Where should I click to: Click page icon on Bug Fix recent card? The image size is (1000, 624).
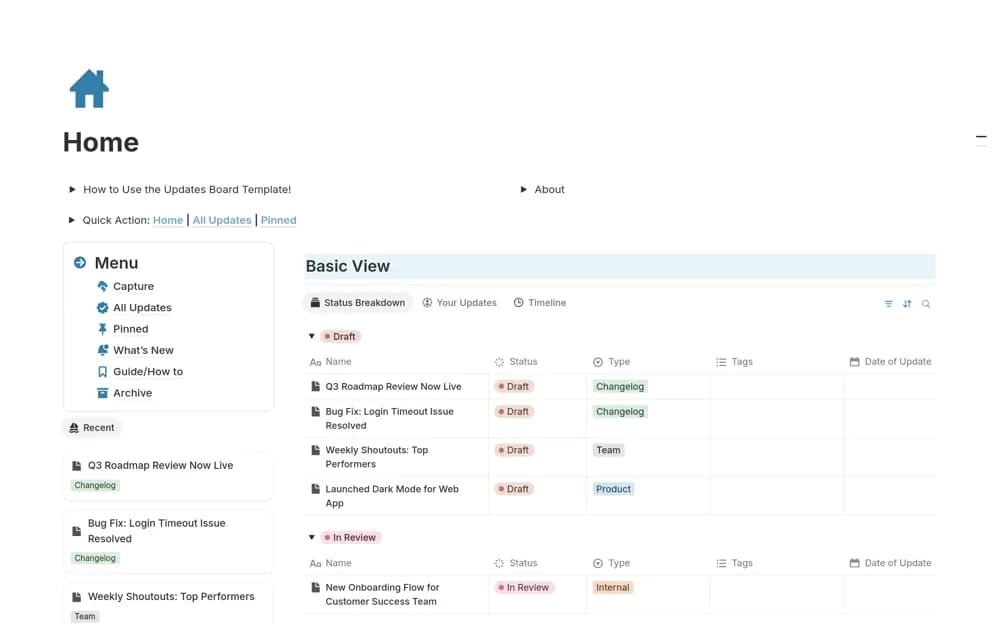(77, 531)
